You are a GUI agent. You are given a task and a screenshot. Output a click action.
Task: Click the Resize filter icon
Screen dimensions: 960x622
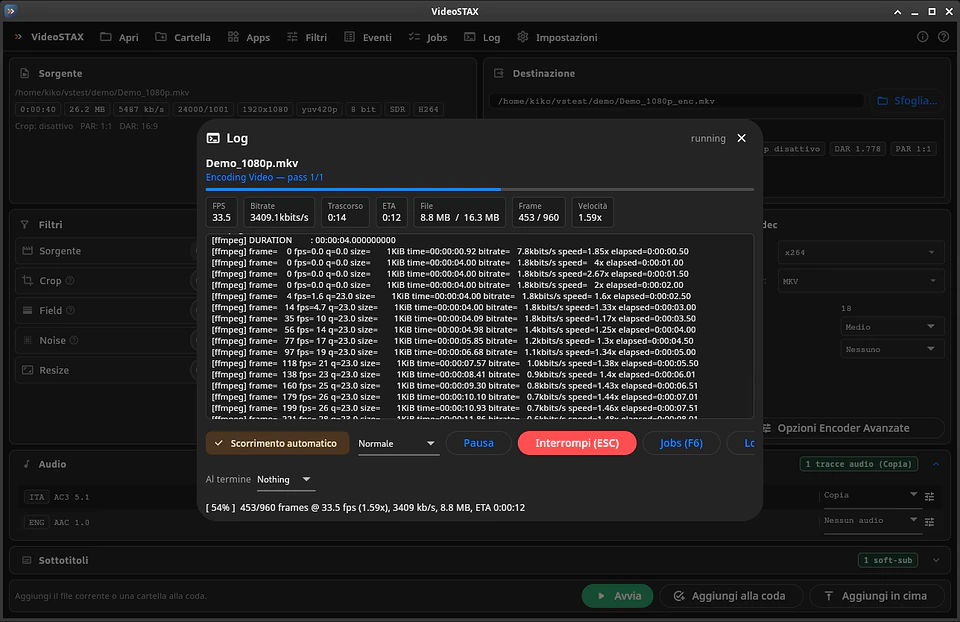click(28, 370)
